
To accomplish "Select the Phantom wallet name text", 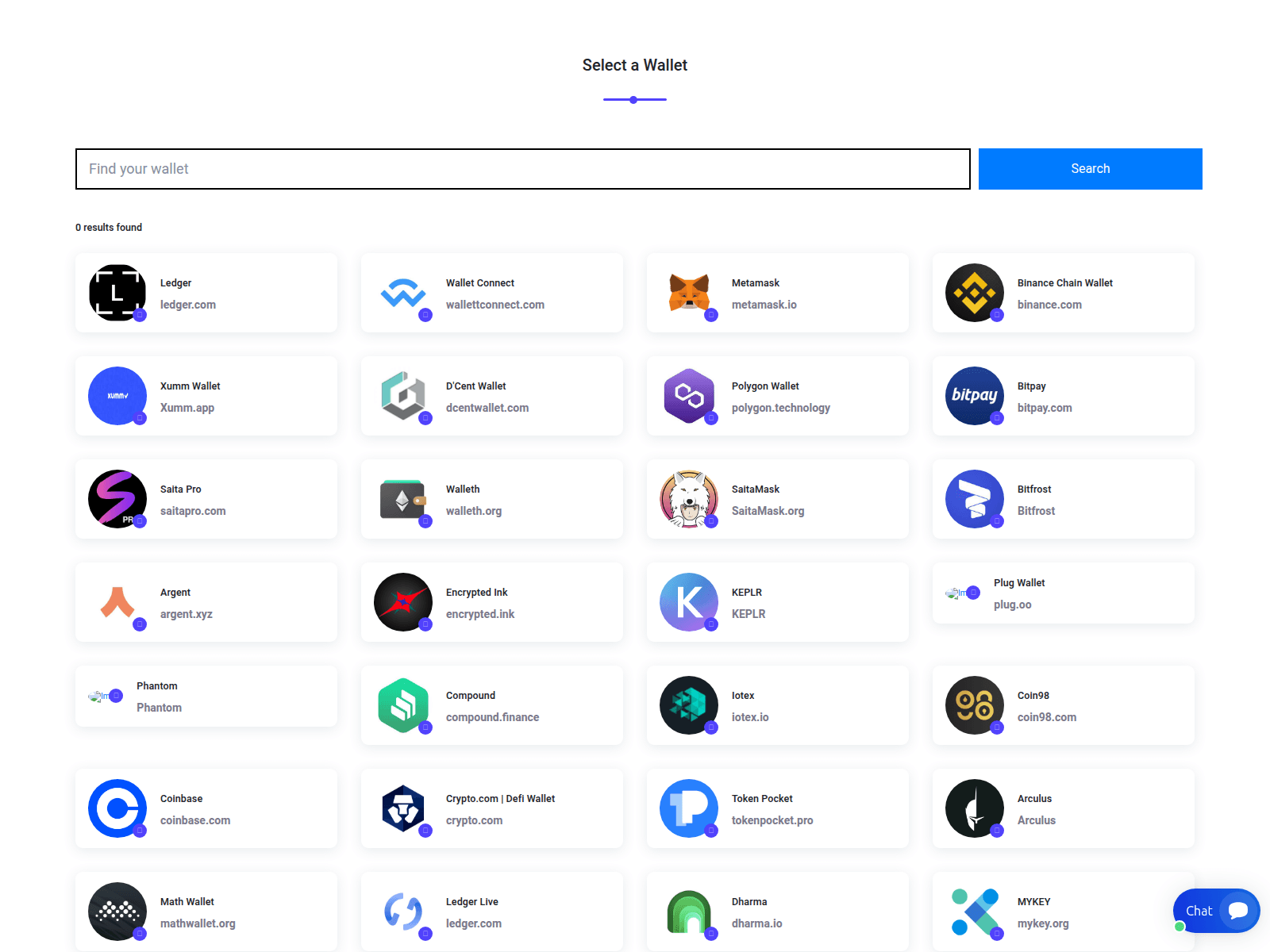I will (x=157, y=686).
